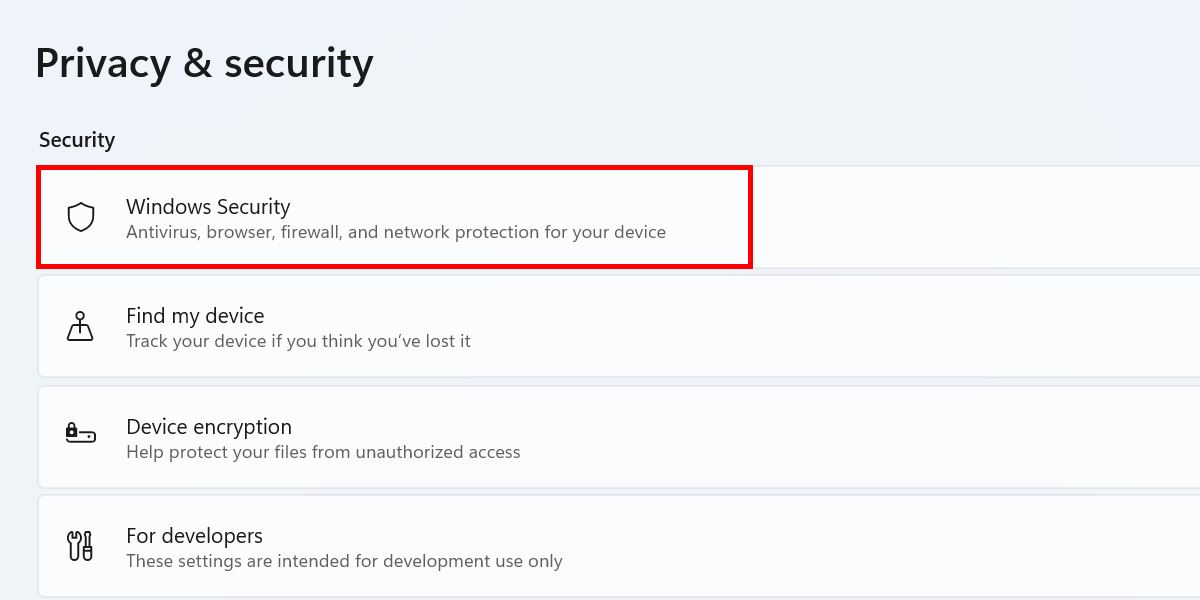
Task: Click the Device encryption row title
Action: 209,427
